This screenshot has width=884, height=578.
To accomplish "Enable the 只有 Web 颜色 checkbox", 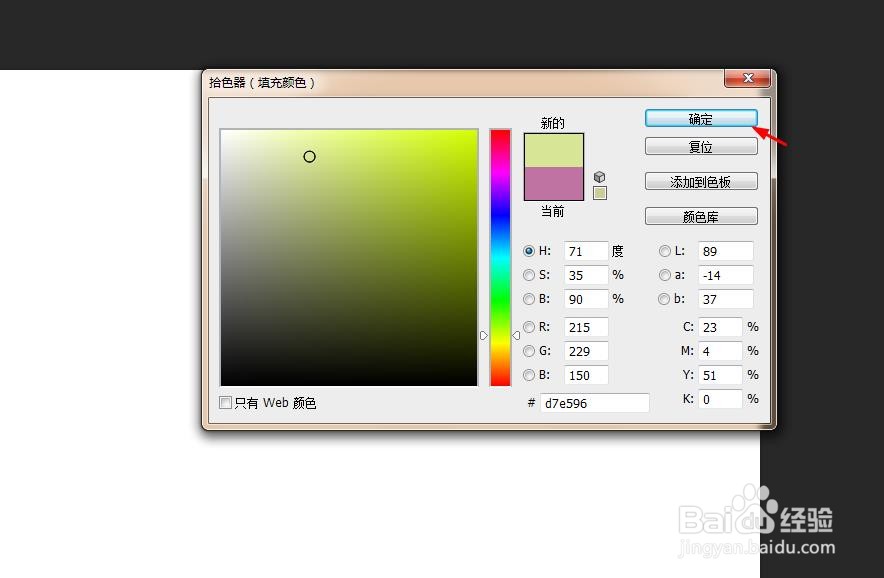I will pyautogui.click(x=226, y=403).
